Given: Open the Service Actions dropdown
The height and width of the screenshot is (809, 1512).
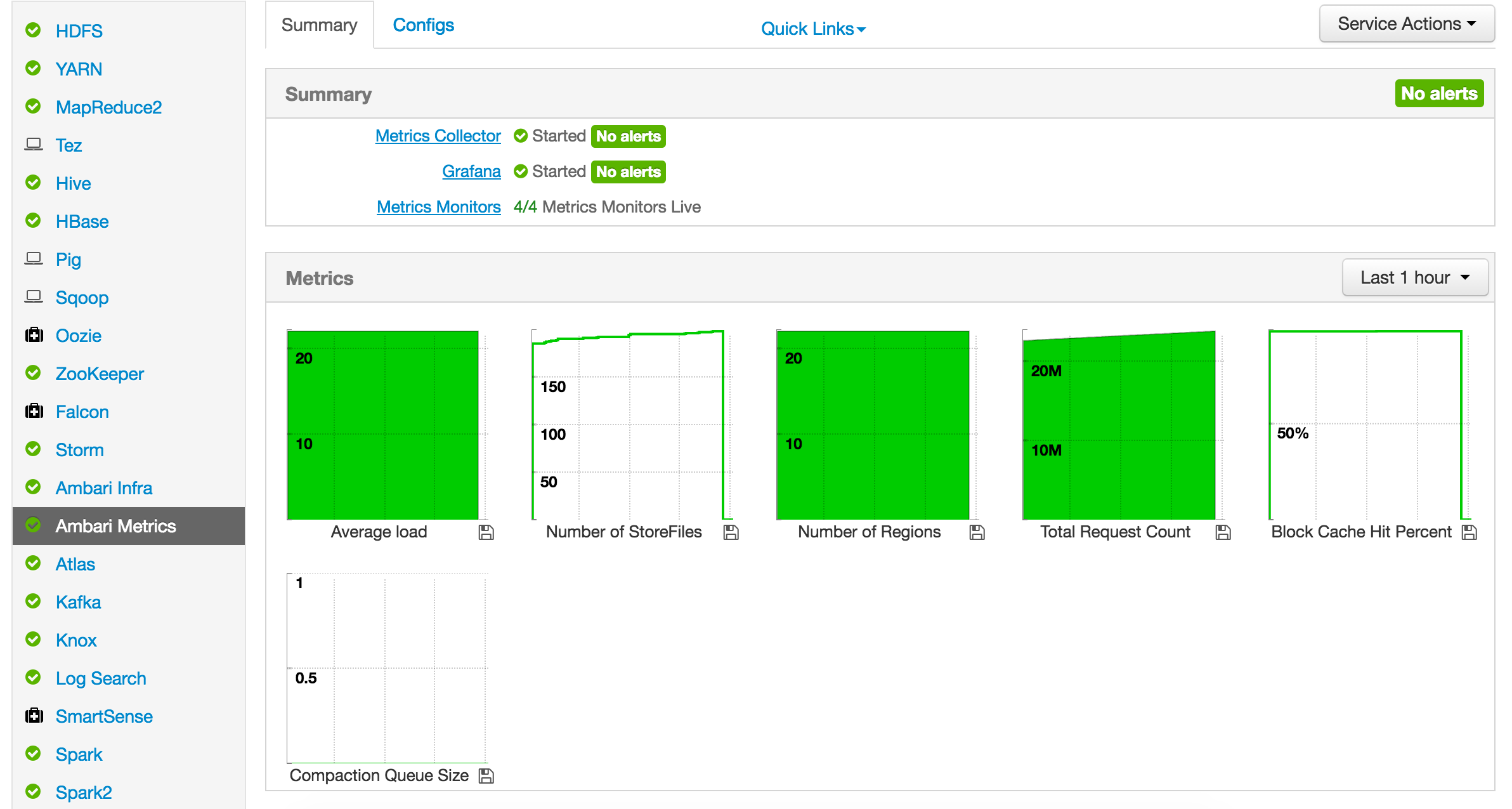Looking at the screenshot, I should click(x=1406, y=24).
